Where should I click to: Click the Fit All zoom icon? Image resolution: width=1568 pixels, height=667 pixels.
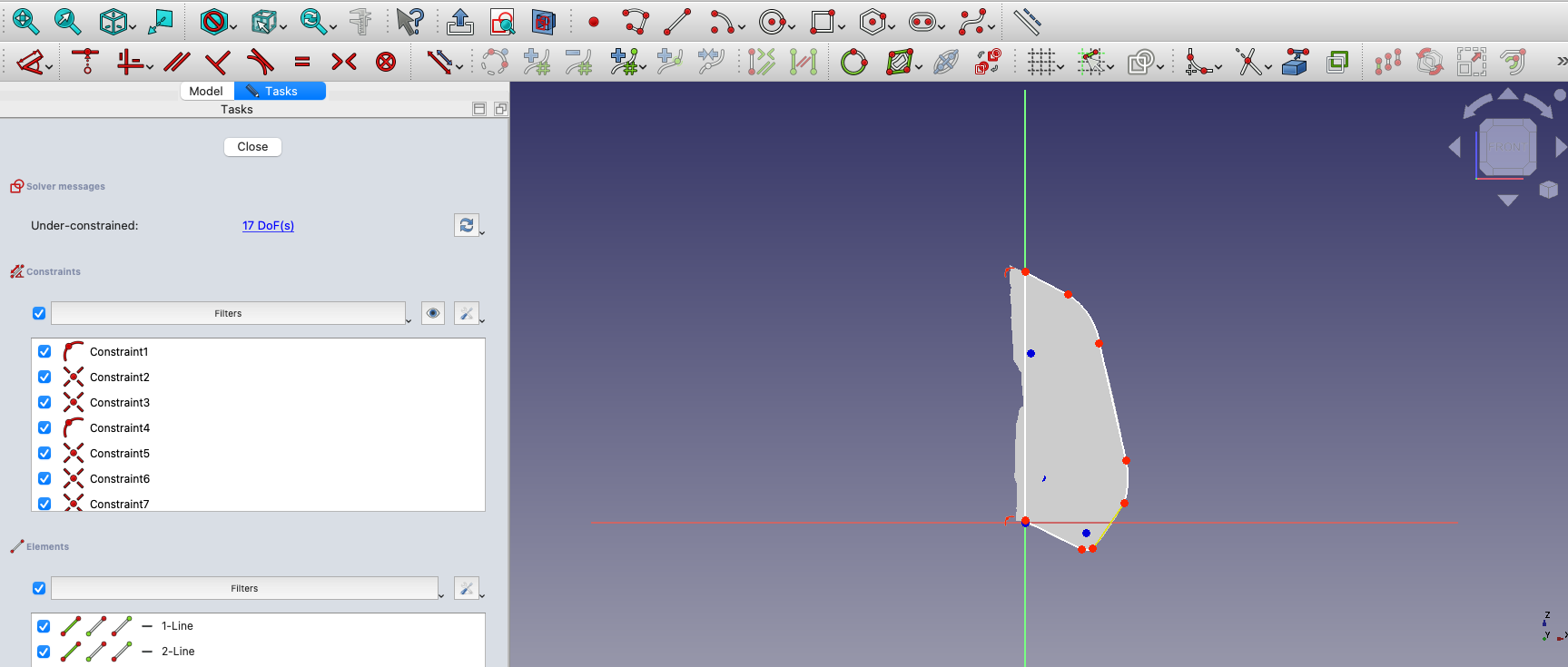[x=25, y=21]
